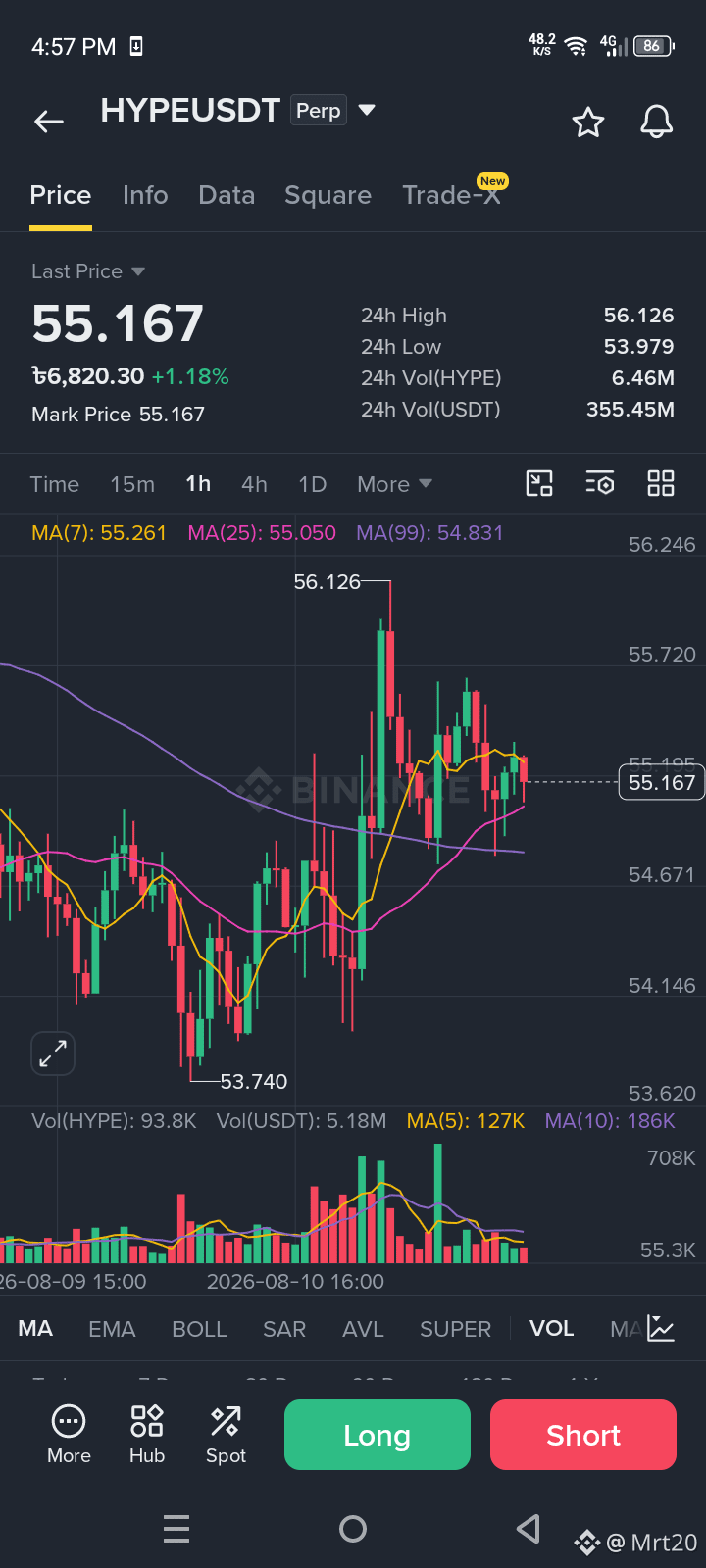
Task: Tap the 2026-08-10 16:00 time label
Action: pyautogui.click(x=295, y=1282)
